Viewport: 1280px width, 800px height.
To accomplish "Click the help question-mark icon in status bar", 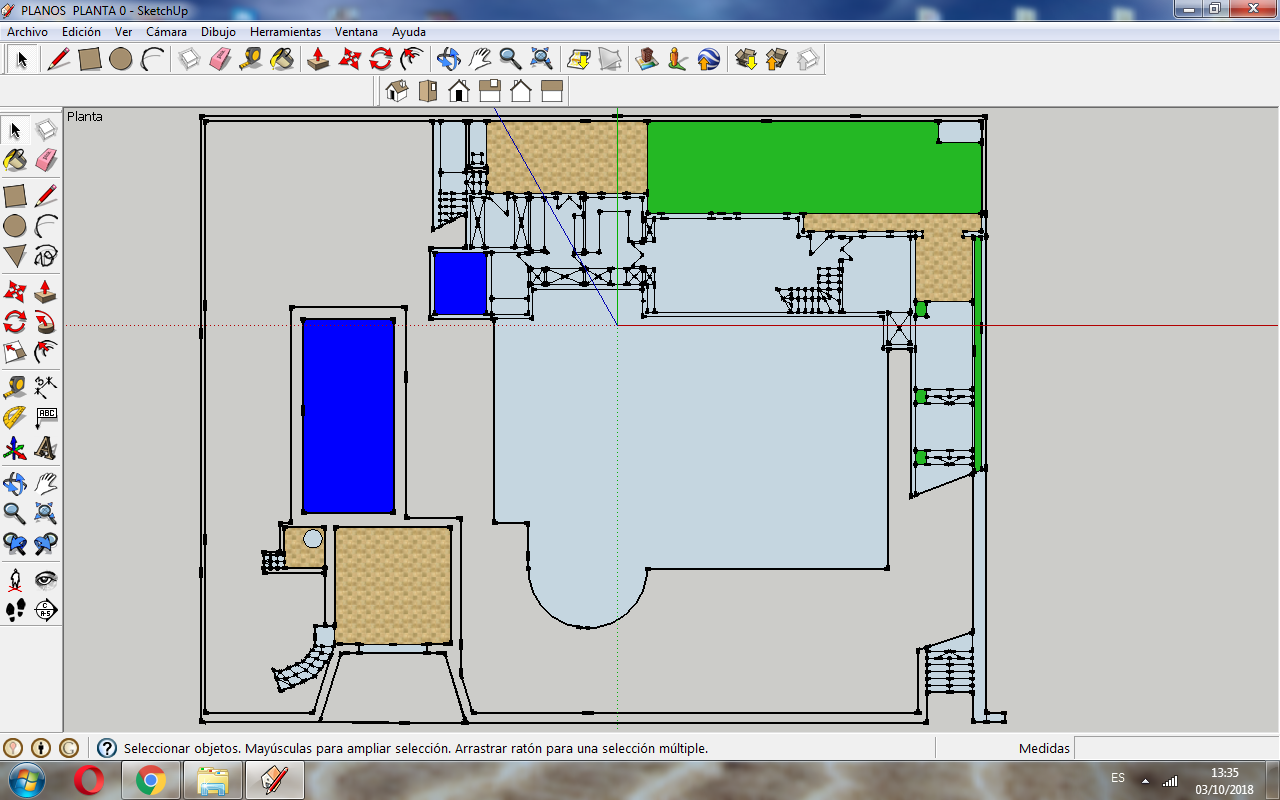I will coord(107,748).
